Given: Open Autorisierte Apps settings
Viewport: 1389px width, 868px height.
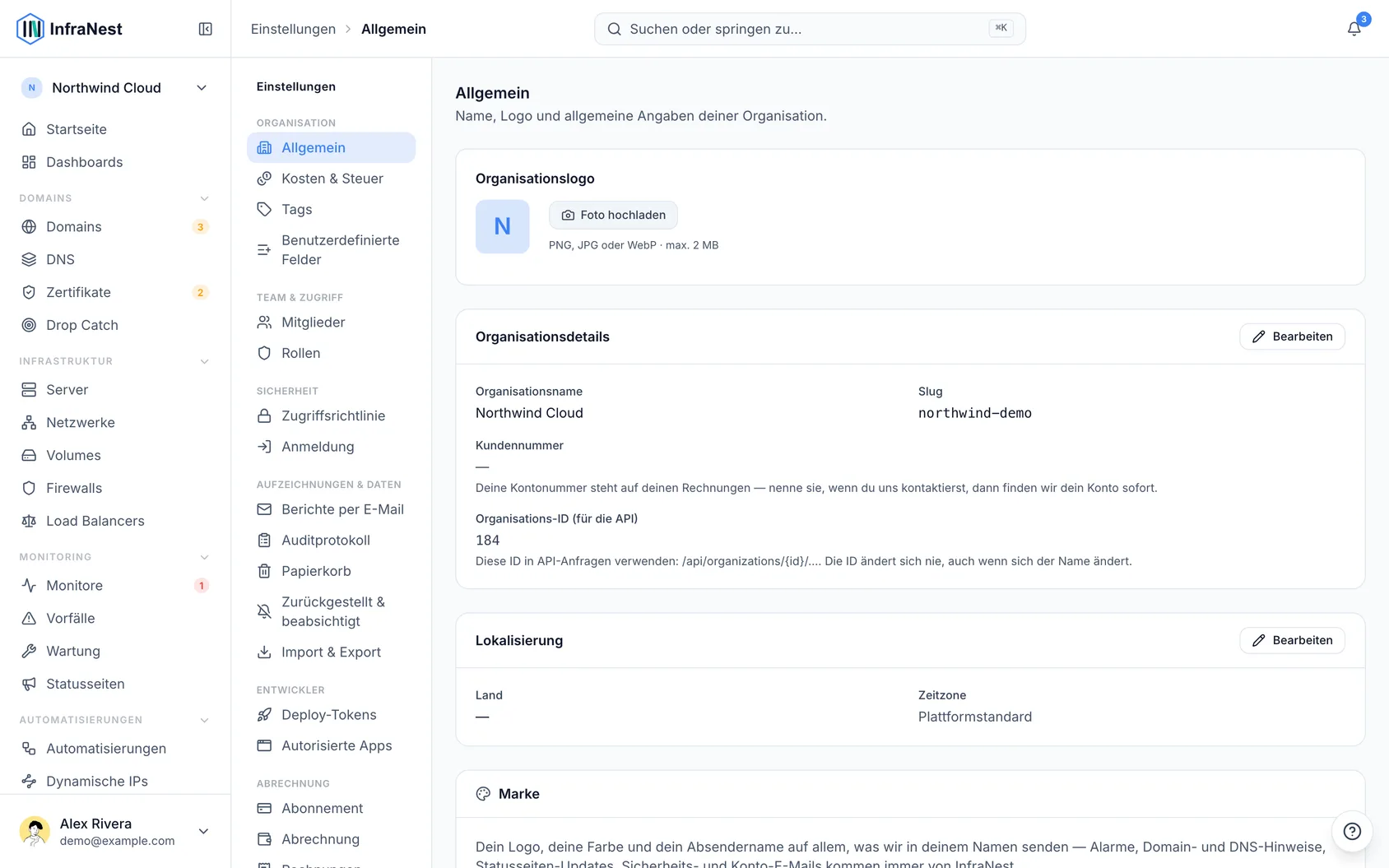Looking at the screenshot, I should click(331, 746).
